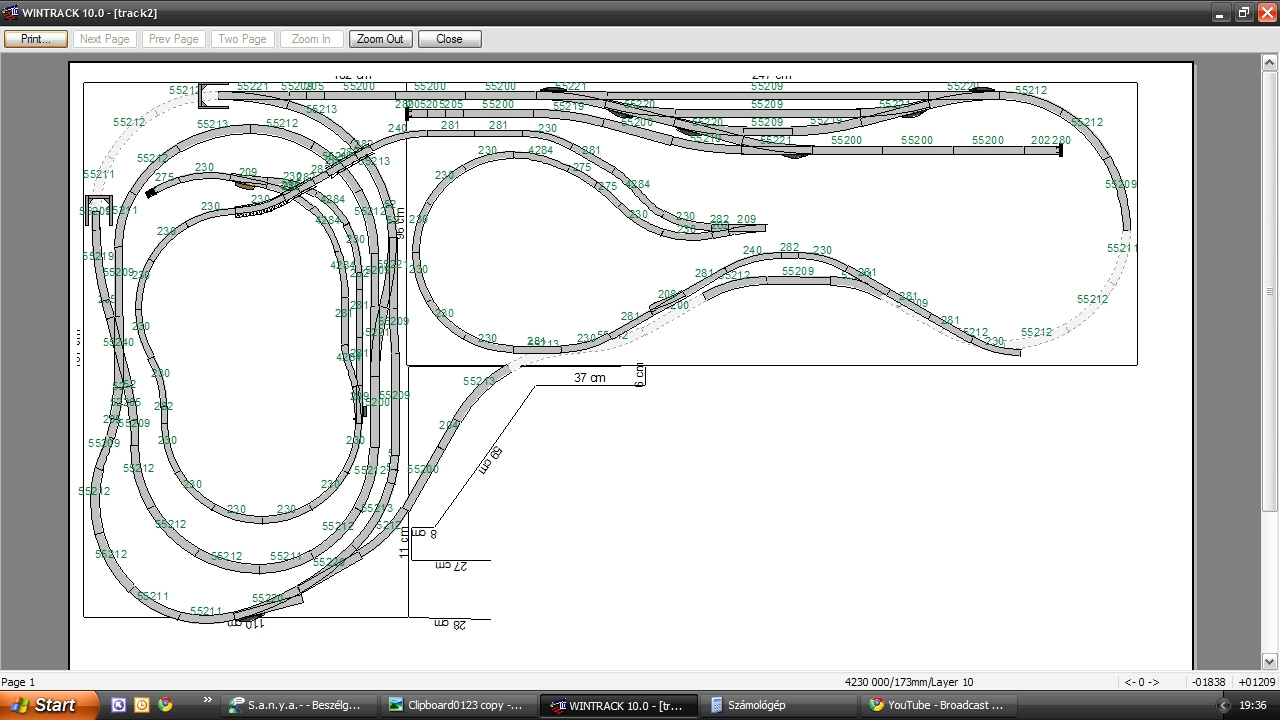
Task: Click the greyed Two Page button
Action: coord(243,39)
